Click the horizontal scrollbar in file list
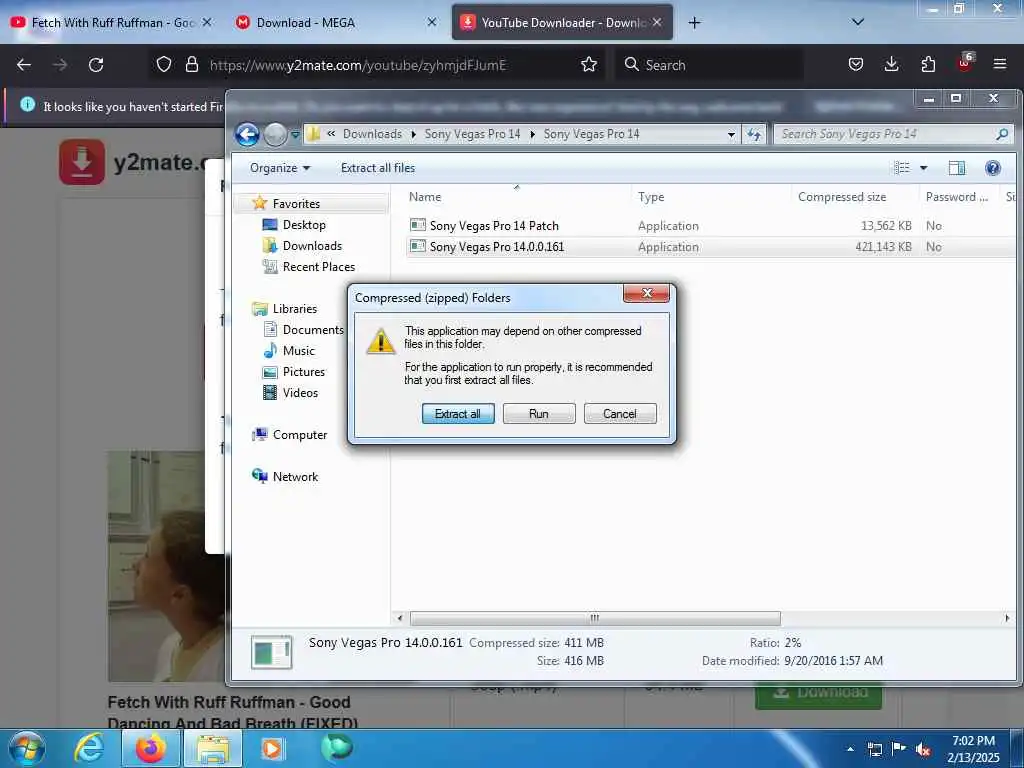1024x768 pixels. tap(594, 618)
